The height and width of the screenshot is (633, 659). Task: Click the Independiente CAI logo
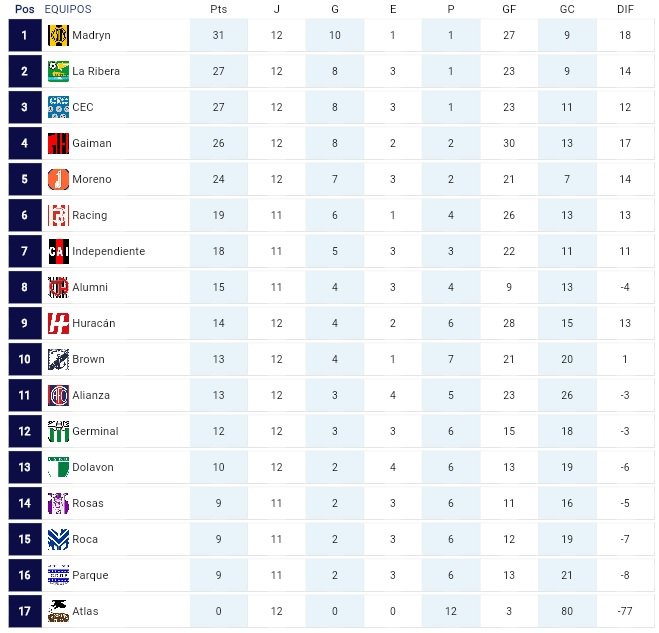(58, 251)
